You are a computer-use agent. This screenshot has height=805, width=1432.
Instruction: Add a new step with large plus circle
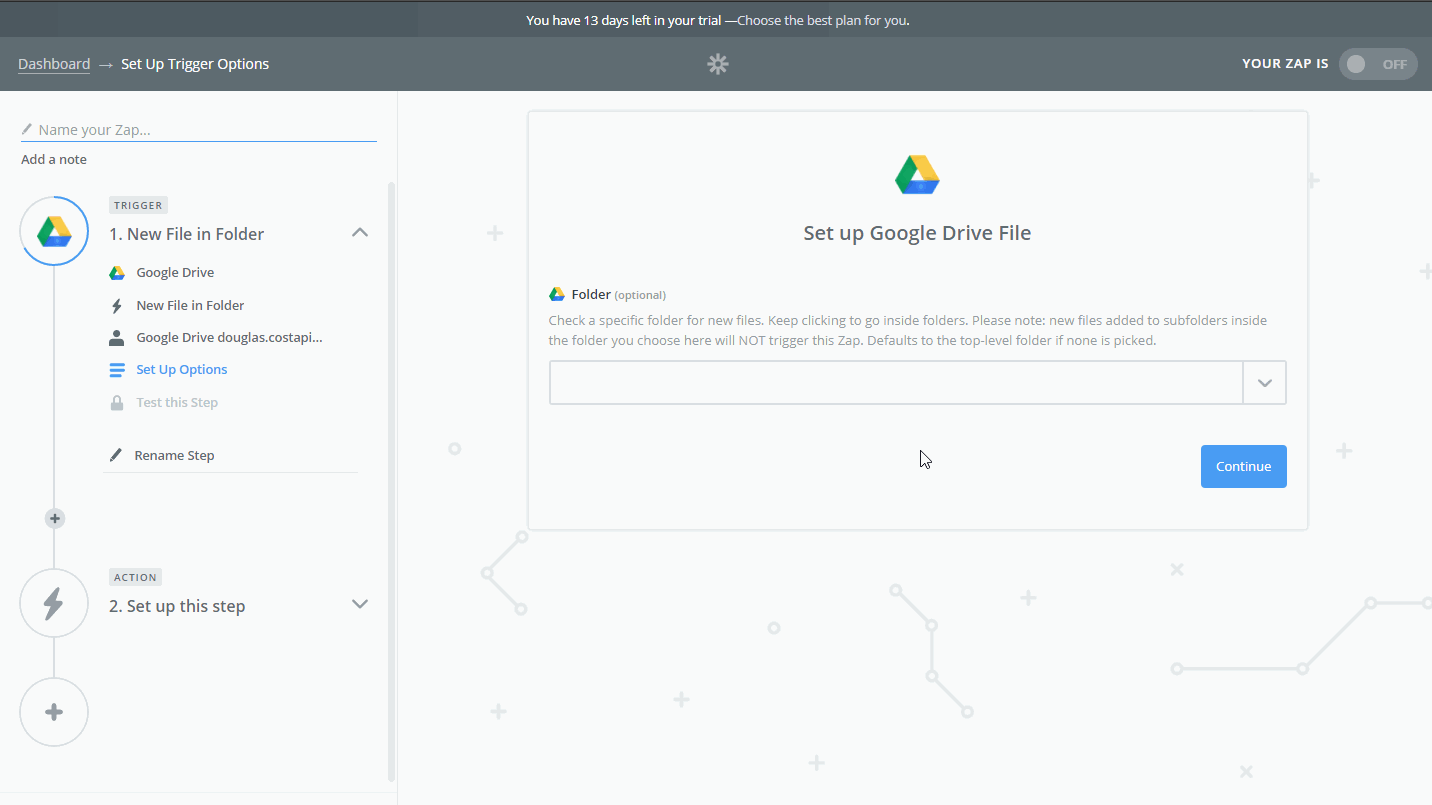click(54, 712)
